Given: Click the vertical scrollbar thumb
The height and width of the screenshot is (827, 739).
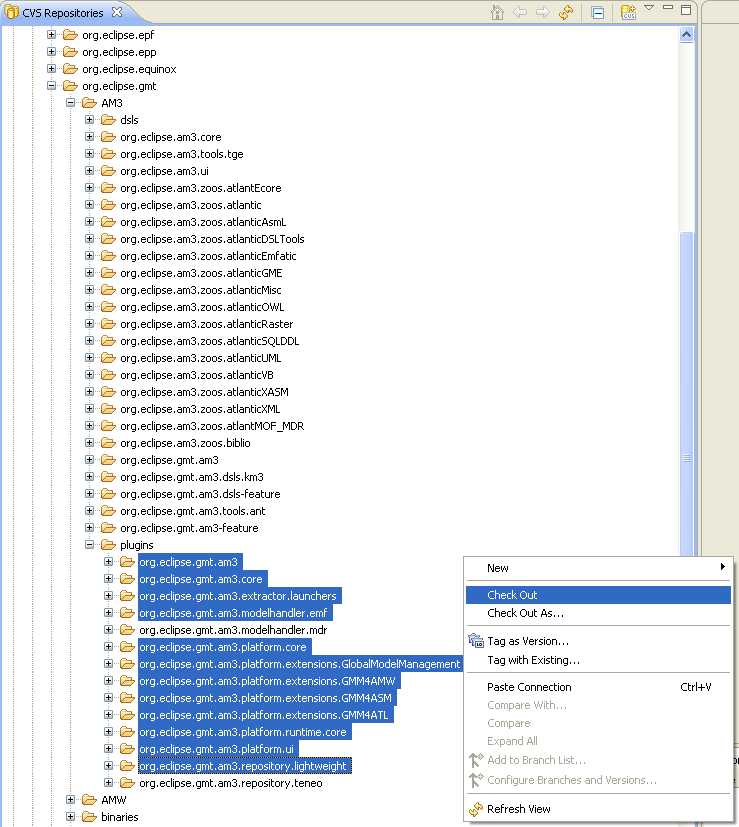Looking at the screenshot, I should (x=686, y=394).
